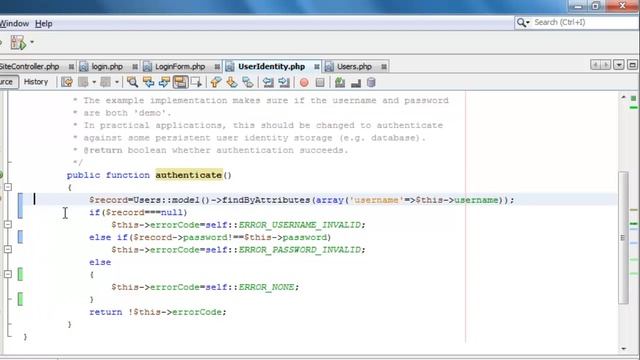Jump to Next Bookmark icon
The width and height of the screenshot is (640, 360).
231,82
